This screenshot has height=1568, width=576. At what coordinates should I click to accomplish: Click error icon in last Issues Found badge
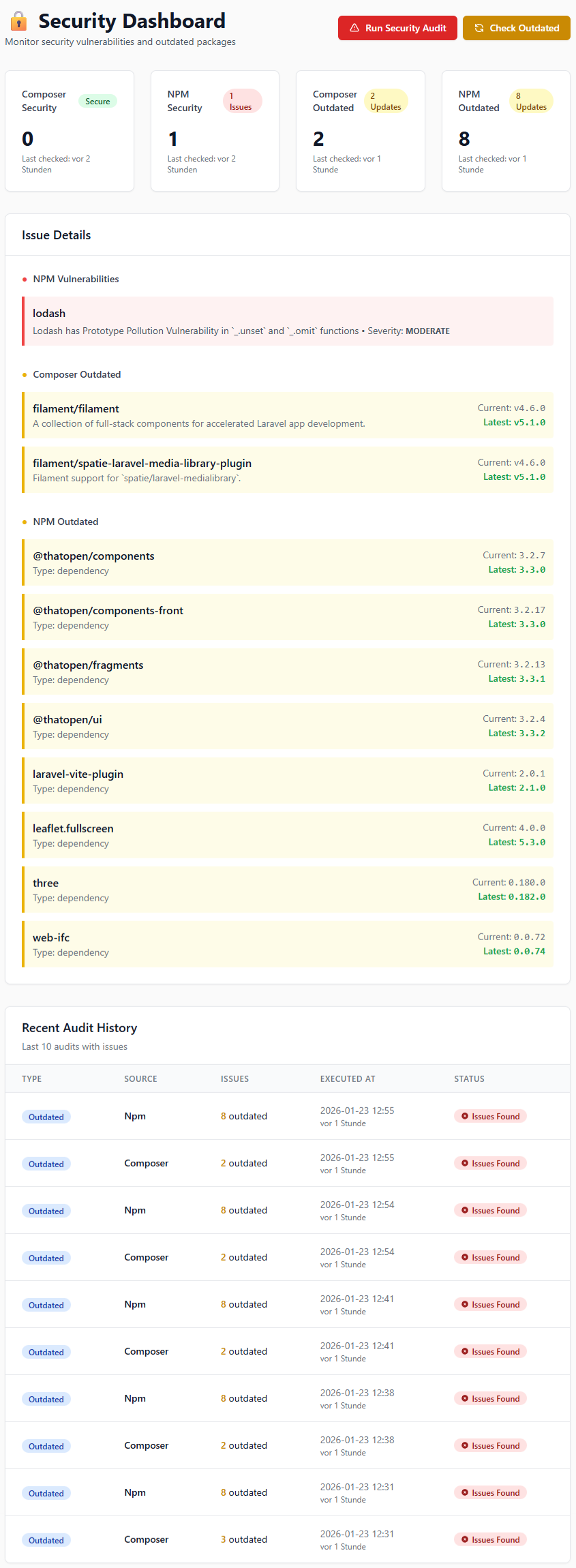point(465,1539)
